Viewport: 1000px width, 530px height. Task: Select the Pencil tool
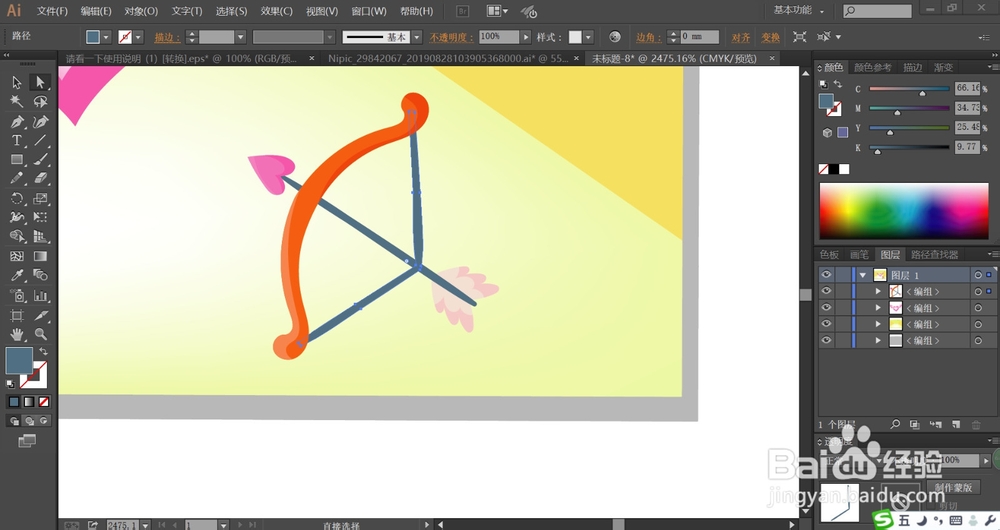pyautogui.click(x=17, y=179)
